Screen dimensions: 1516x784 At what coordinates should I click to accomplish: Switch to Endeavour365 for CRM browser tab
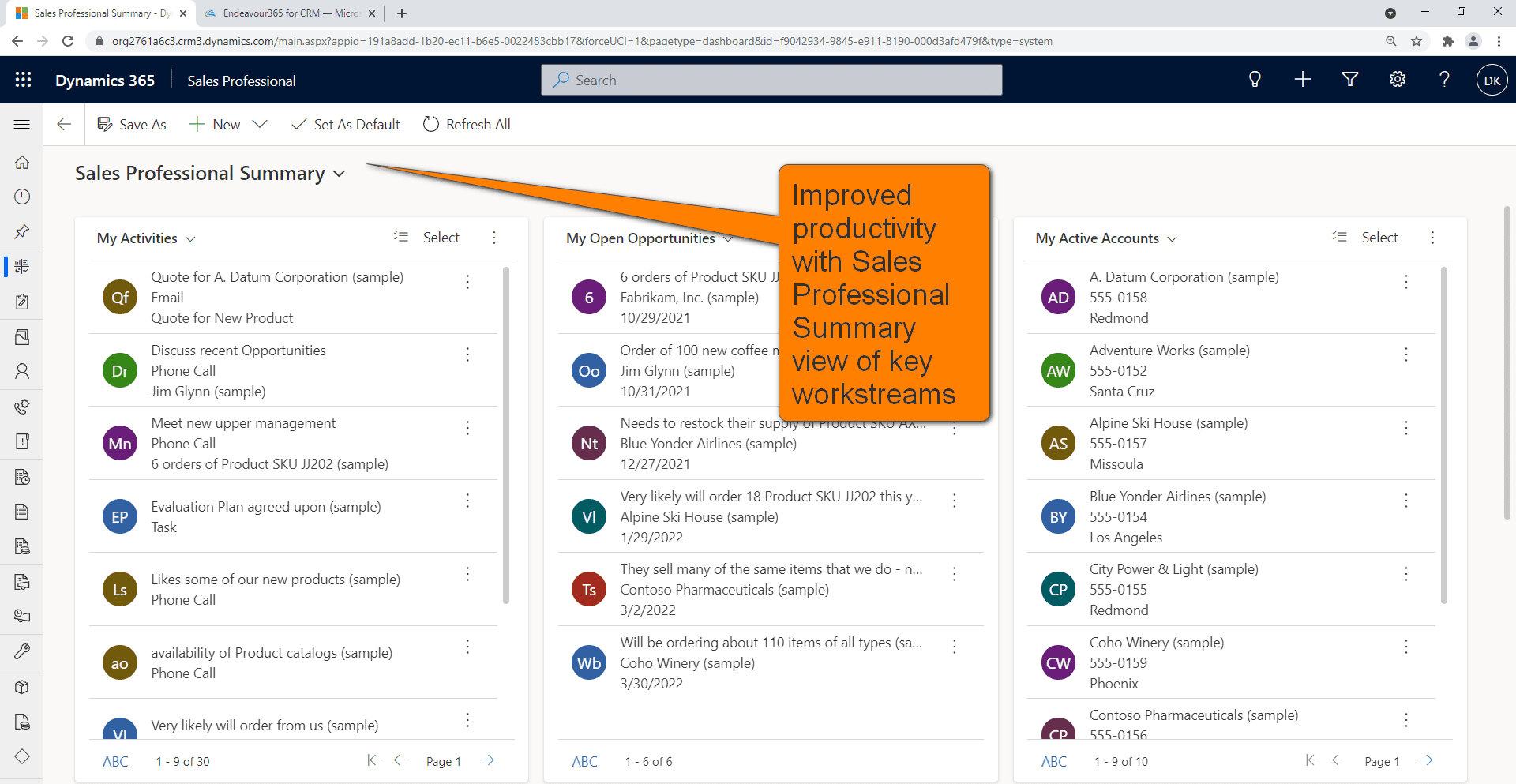tap(289, 13)
